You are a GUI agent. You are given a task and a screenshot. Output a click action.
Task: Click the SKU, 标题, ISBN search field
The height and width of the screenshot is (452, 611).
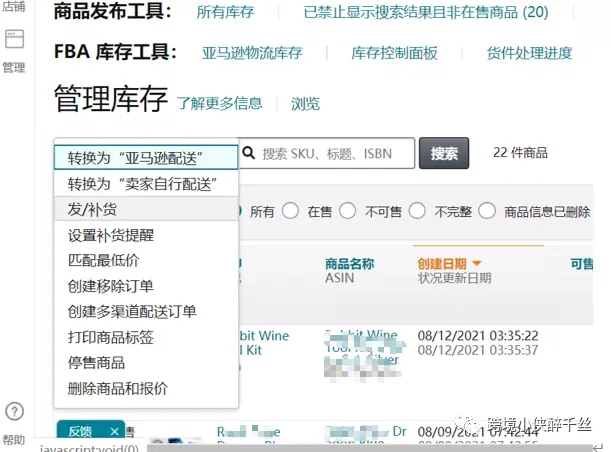coord(327,153)
